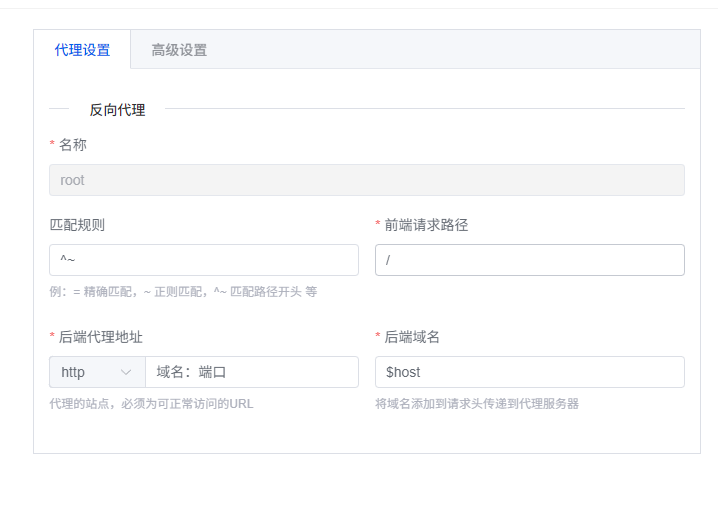Click the 名称 field label

click(72, 145)
